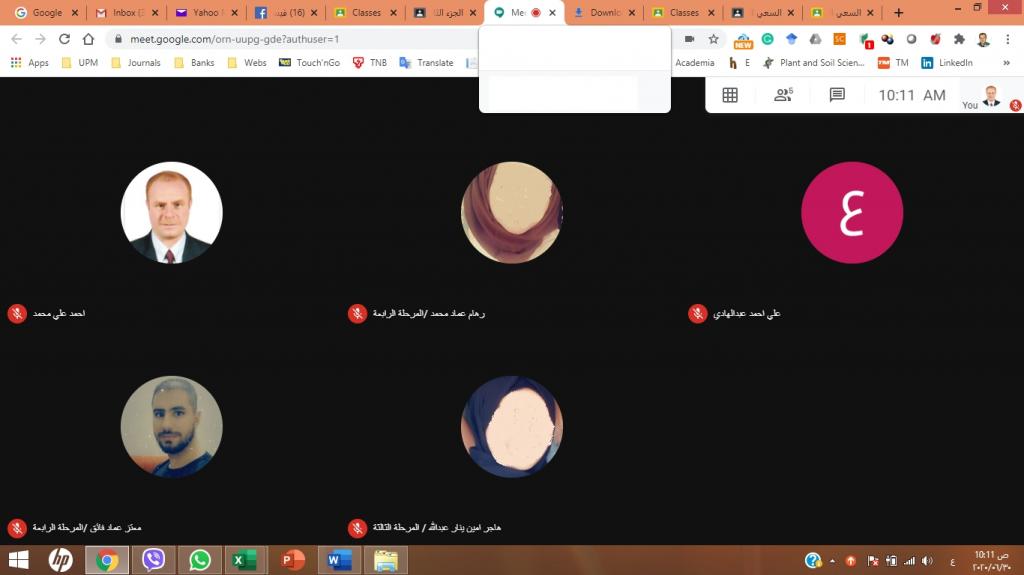Viewport: 1024px width, 575px height.
Task: Click mute indicator for احمد علي محمد
Action: pyautogui.click(x=16, y=313)
